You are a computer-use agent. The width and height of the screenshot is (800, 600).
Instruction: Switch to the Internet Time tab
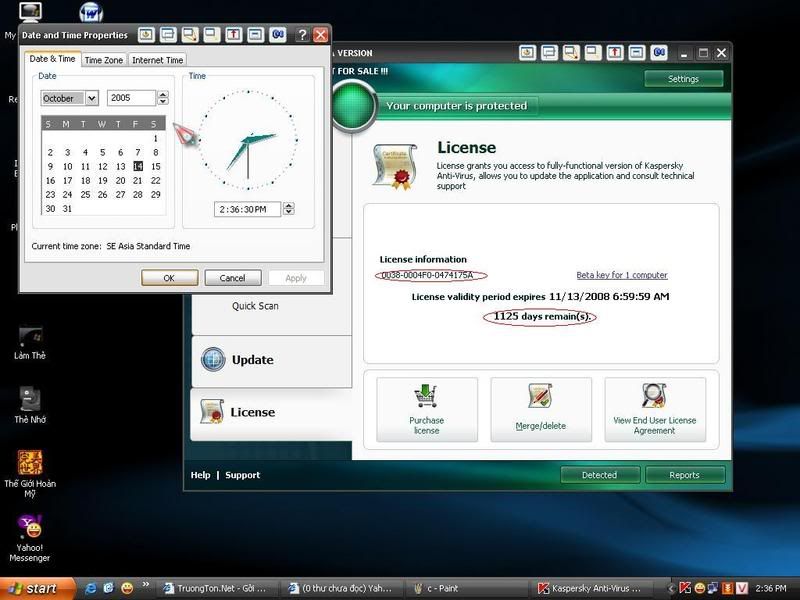[157, 60]
